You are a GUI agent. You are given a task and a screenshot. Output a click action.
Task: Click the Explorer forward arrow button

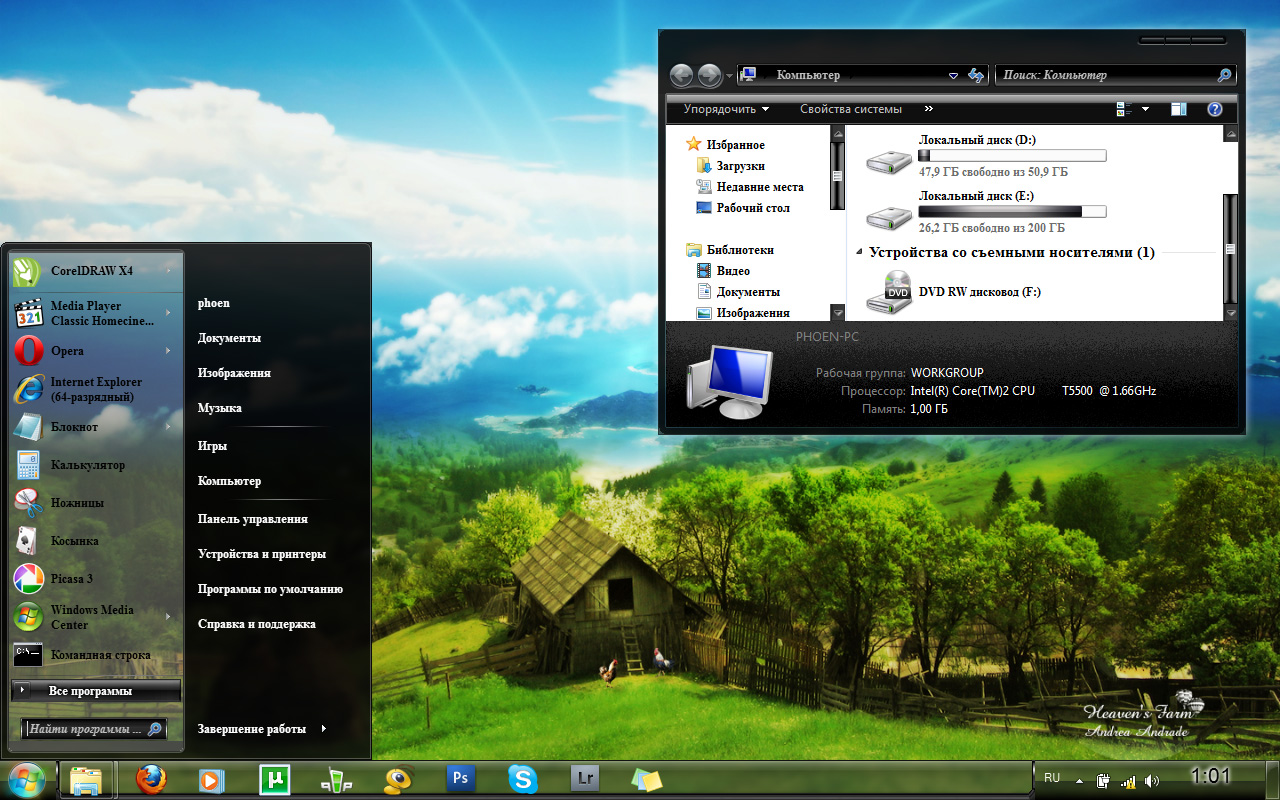tap(709, 75)
